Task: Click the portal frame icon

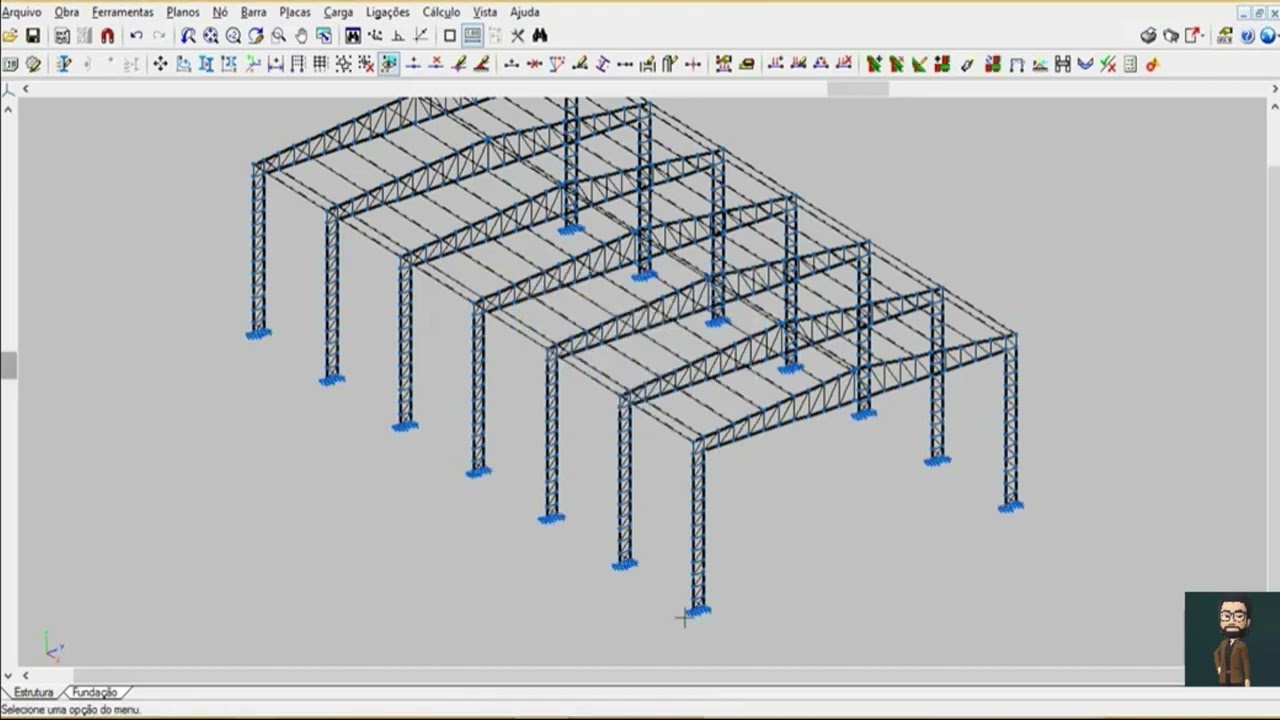Action: (x=1017, y=64)
